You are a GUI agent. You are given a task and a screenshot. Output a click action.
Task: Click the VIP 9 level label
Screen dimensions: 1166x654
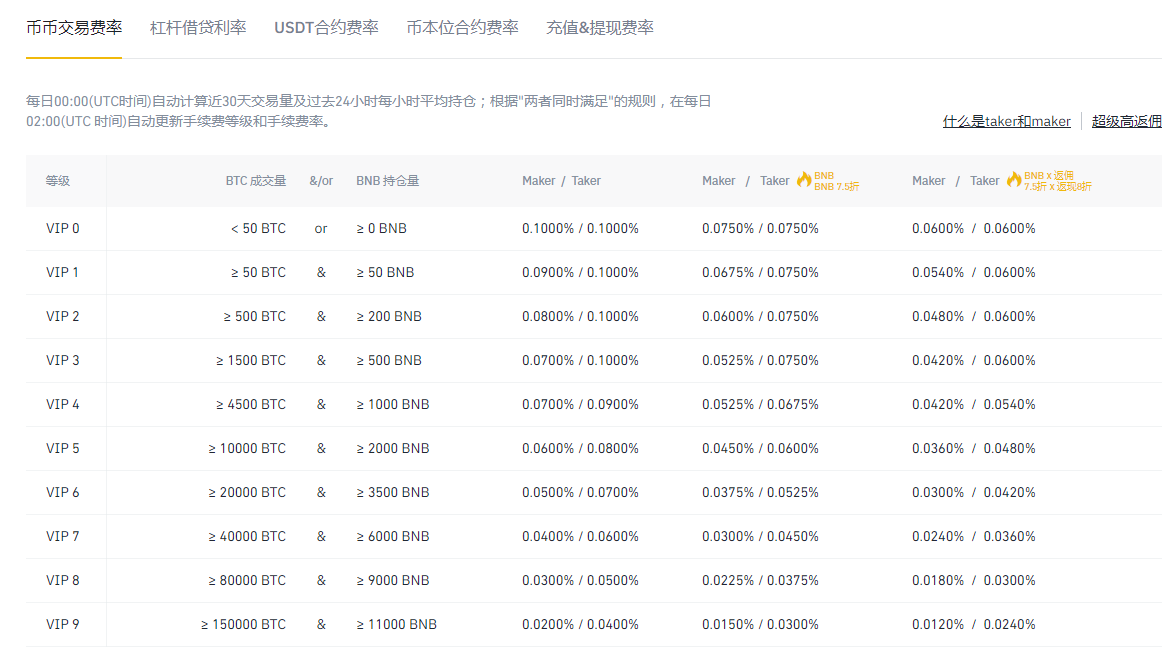point(62,624)
